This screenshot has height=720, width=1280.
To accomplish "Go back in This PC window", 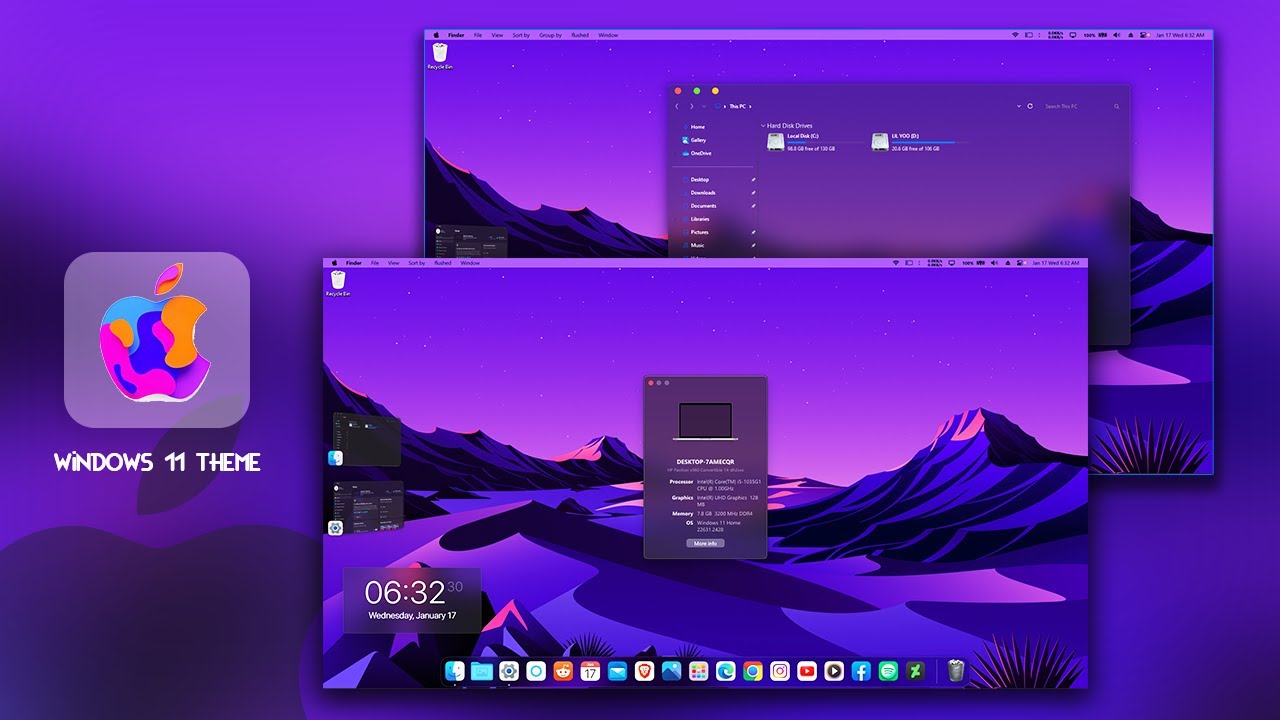I will [677, 106].
